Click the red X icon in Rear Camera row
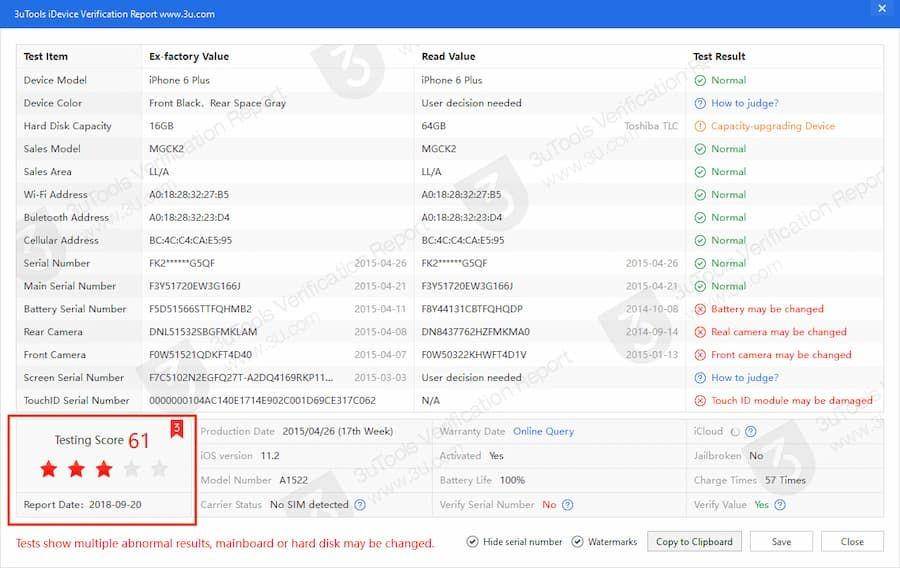Viewport: 900px width, 568px height. tap(700, 332)
